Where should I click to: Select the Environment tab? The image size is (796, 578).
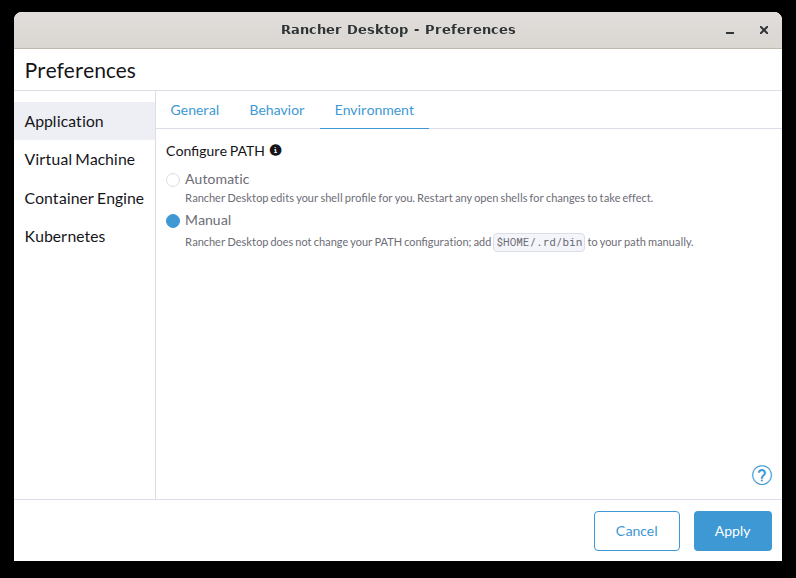(374, 110)
